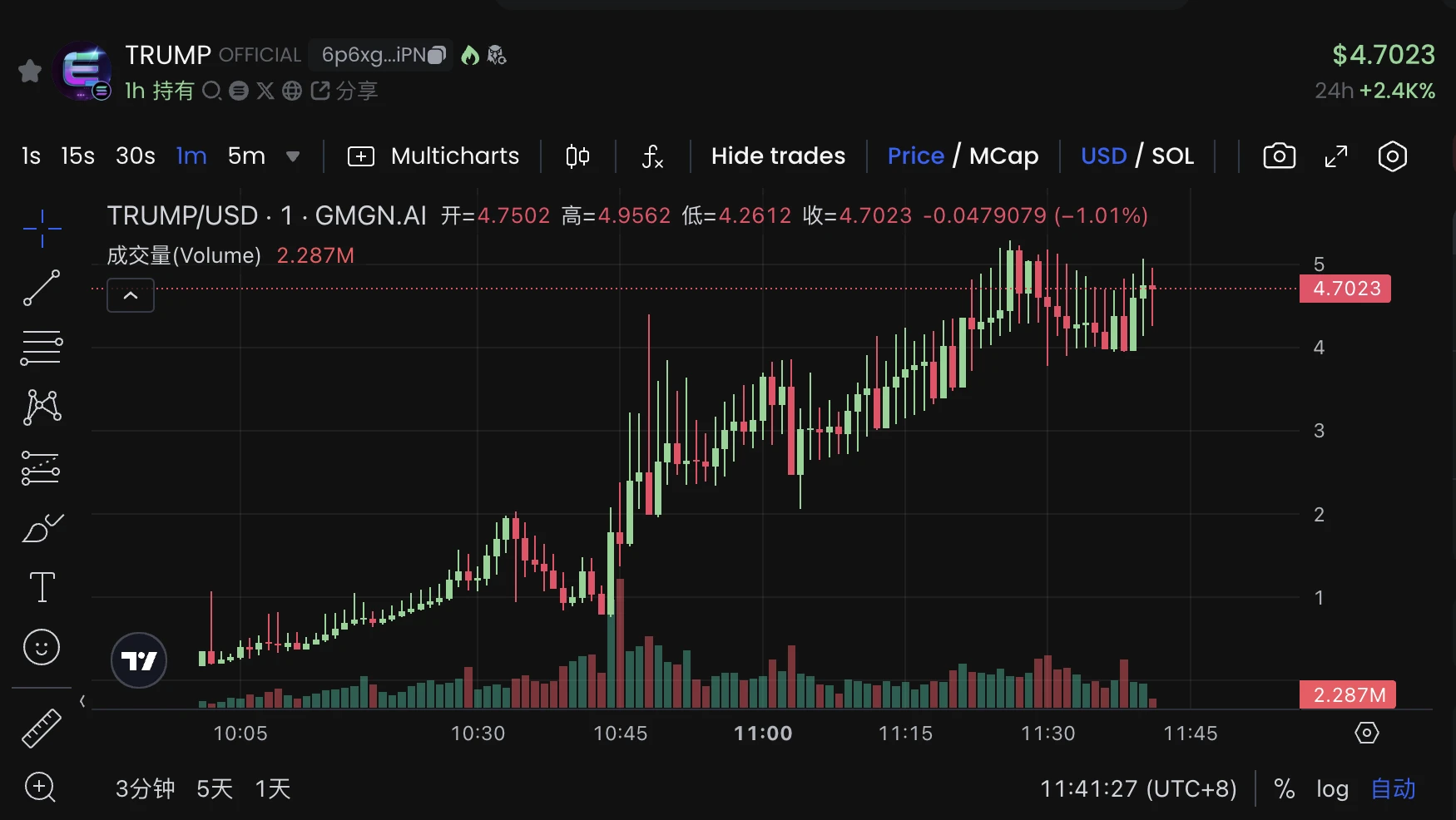Screen dimensions: 1456x820
Task: Open Multicharts view
Action: pos(433,156)
